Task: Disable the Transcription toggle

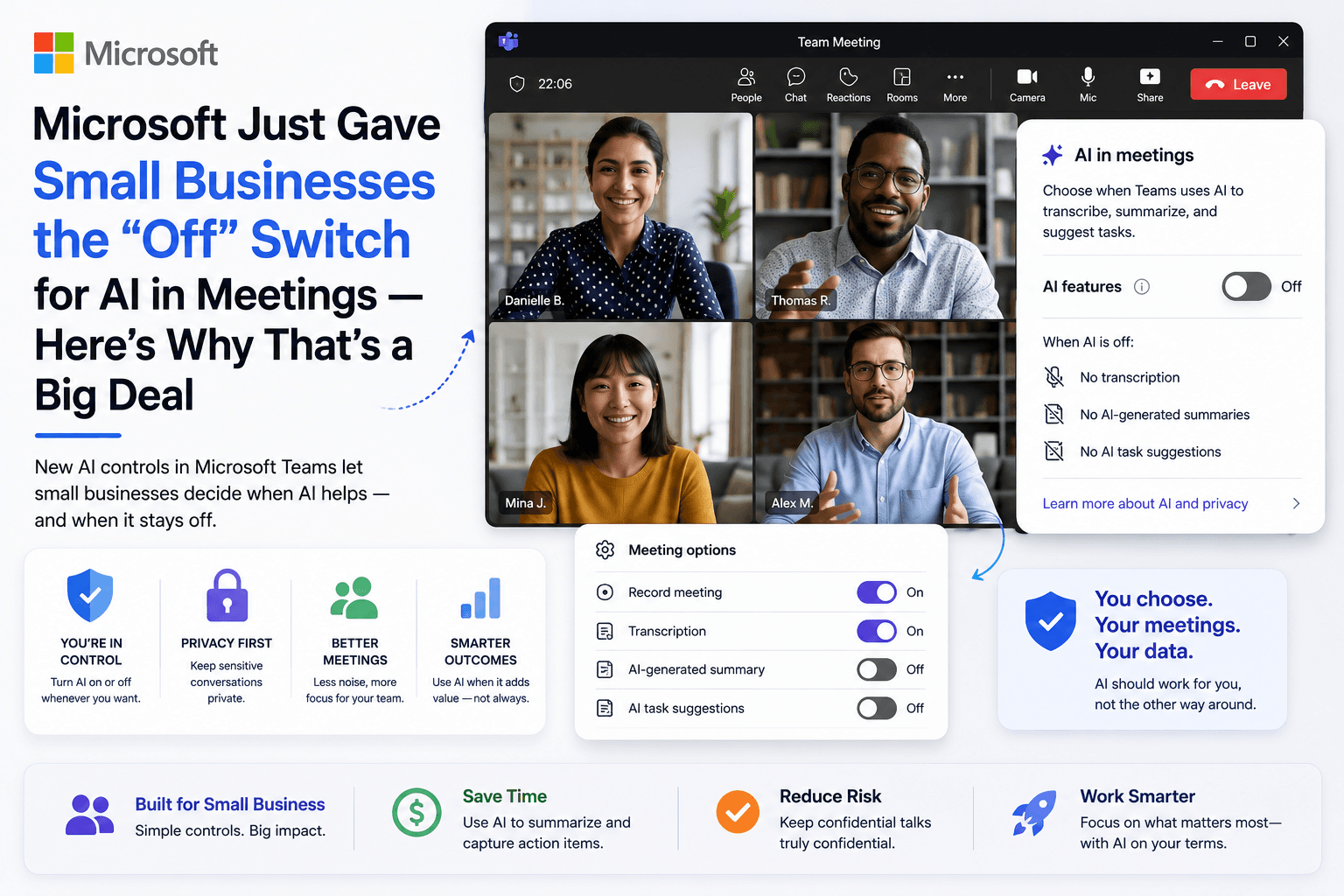Action: click(x=877, y=631)
